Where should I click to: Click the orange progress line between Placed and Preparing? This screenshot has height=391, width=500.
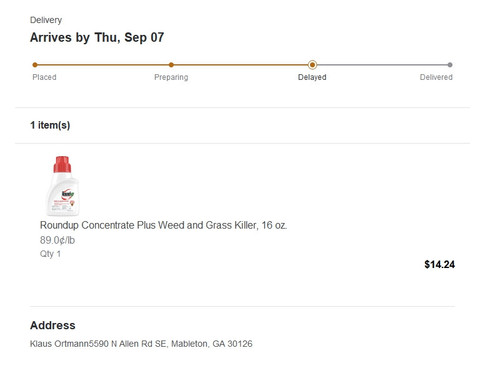(x=103, y=65)
